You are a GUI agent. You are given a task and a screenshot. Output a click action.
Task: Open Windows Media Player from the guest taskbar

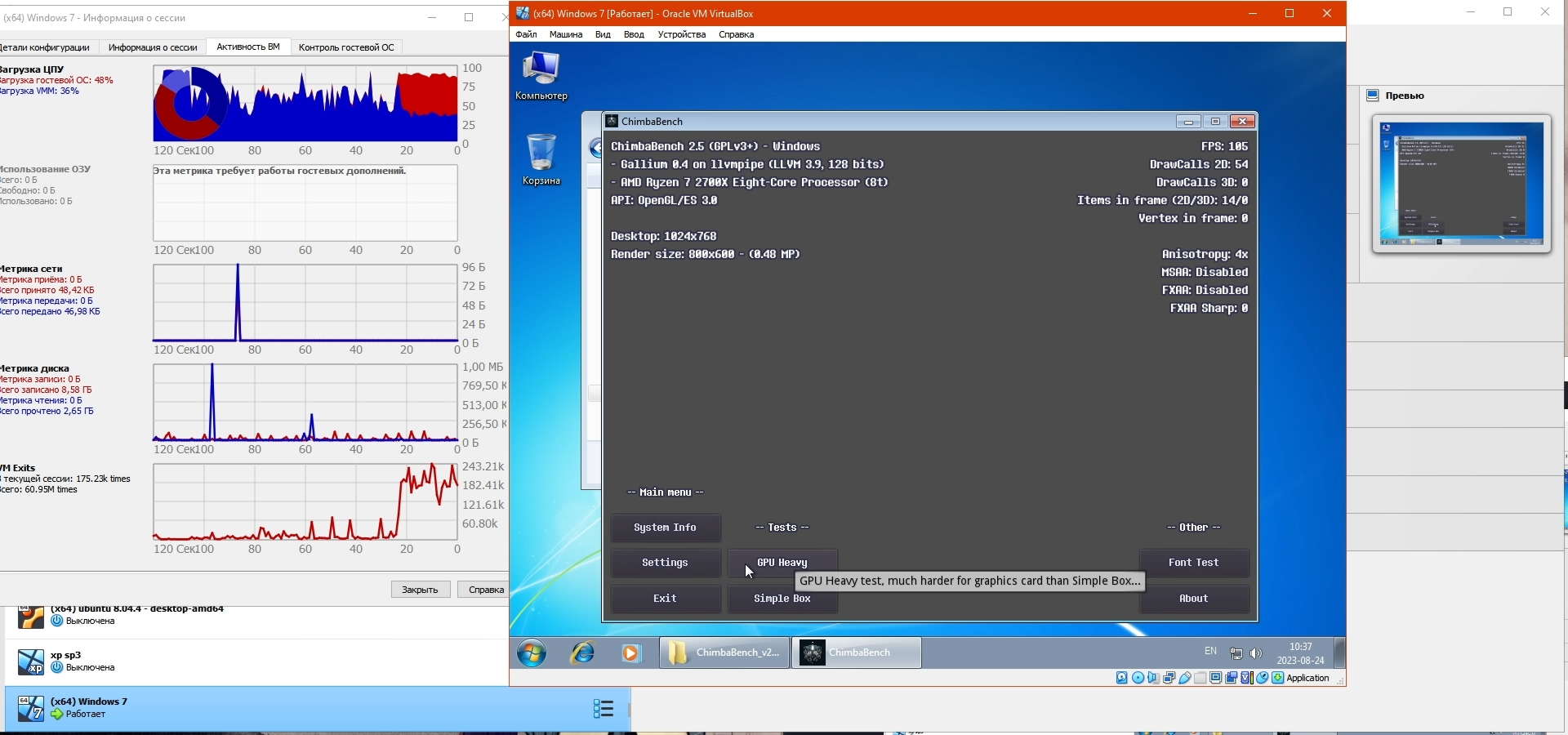(x=630, y=653)
